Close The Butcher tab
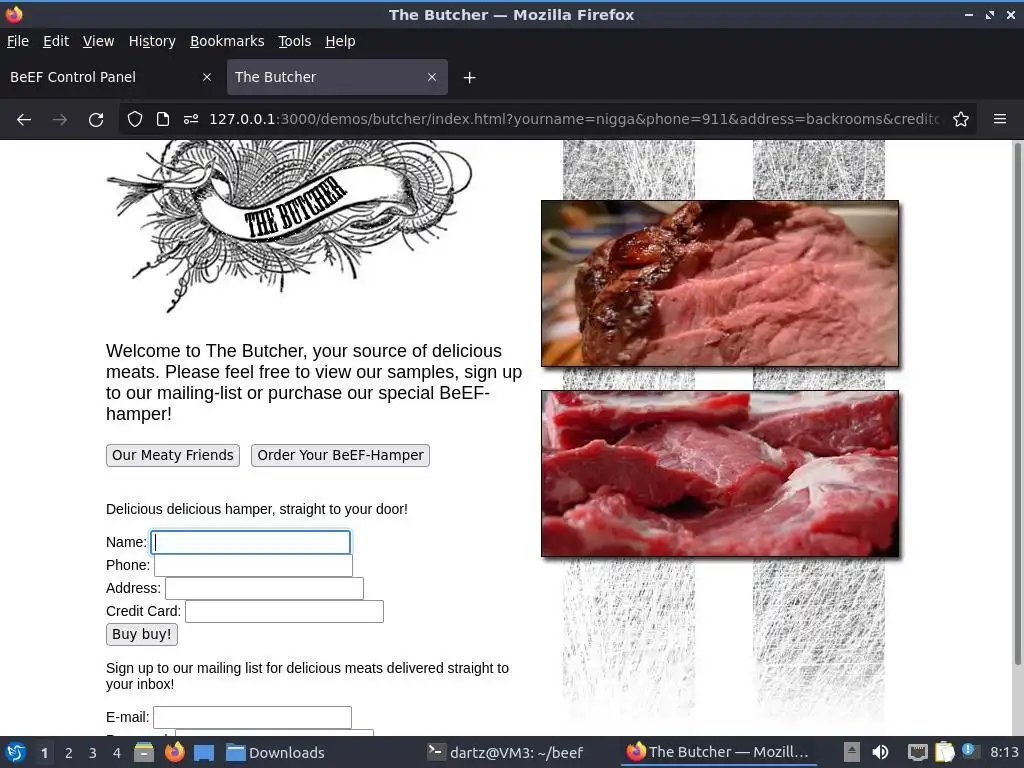This screenshot has height=768, width=1024. (432, 77)
